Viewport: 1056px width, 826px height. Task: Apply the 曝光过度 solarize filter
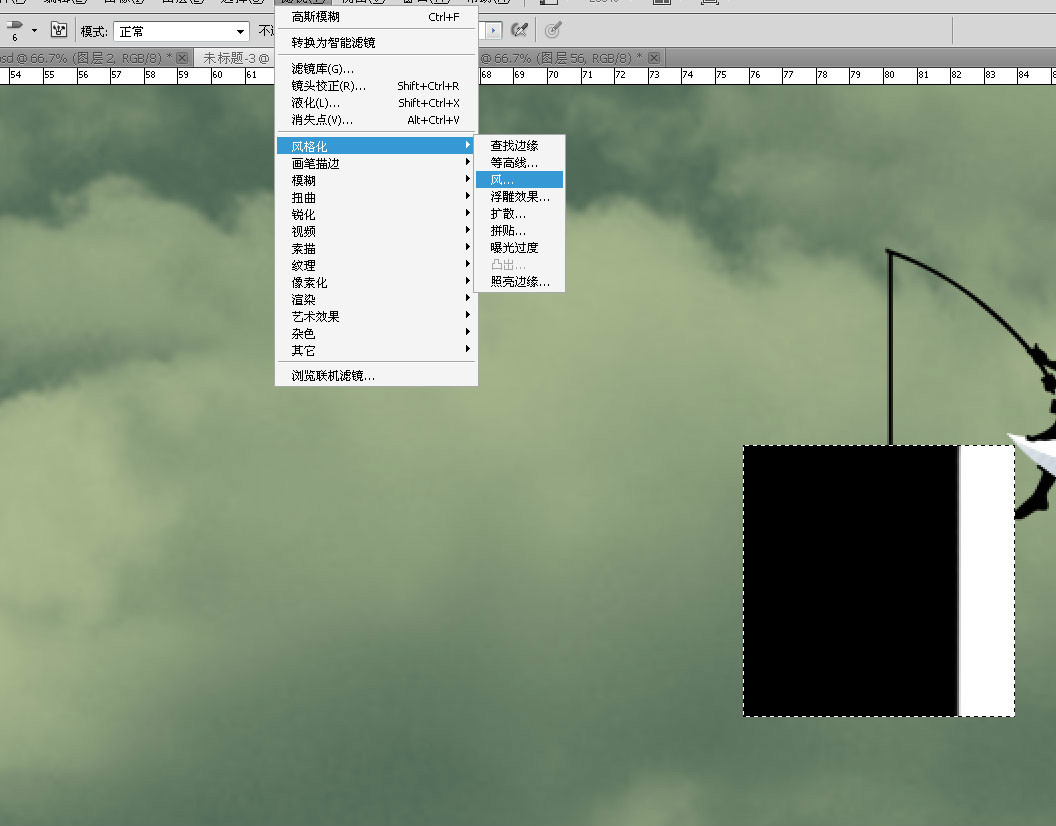pyautogui.click(x=519, y=247)
